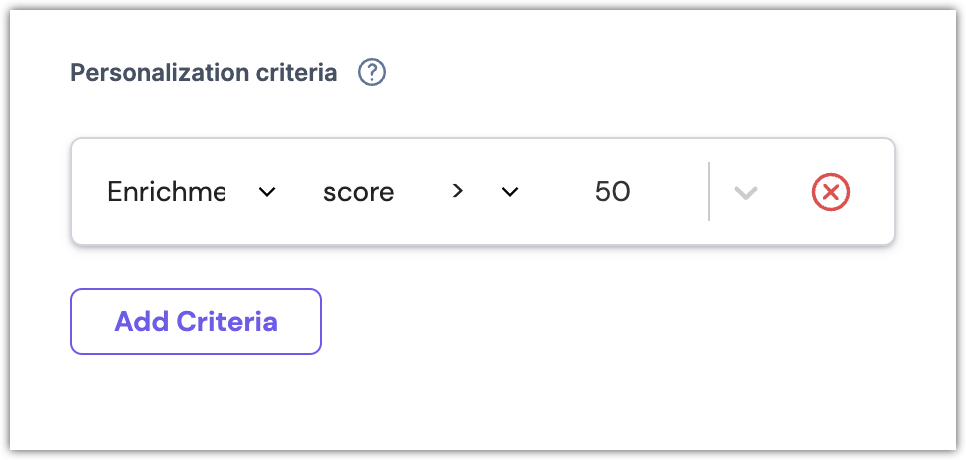Image resolution: width=966 pixels, height=460 pixels.
Task: Click the Personalization criteria heading
Action: pos(203,73)
